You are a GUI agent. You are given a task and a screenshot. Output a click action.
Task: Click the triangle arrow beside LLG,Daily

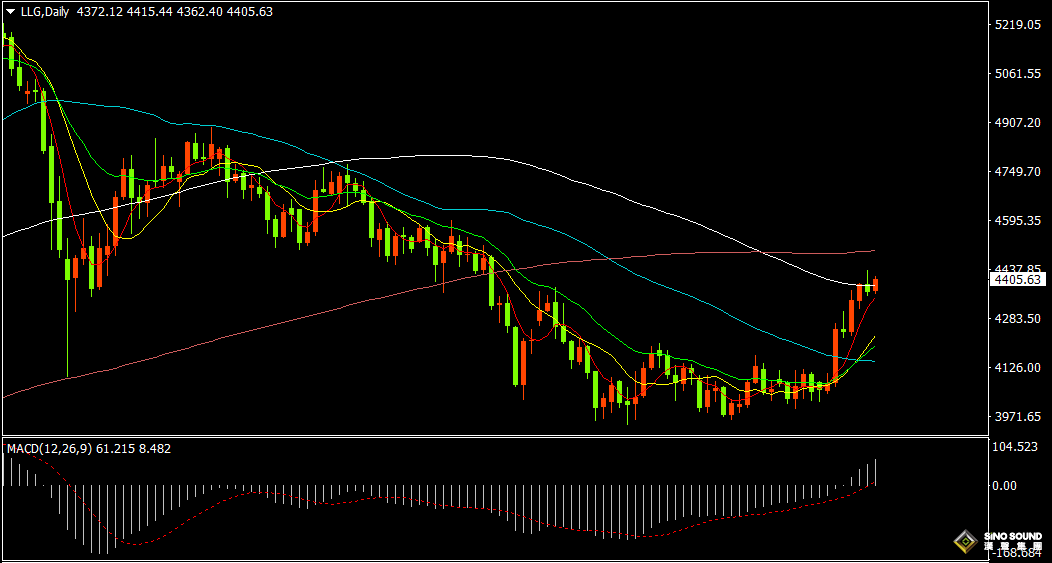(11, 12)
